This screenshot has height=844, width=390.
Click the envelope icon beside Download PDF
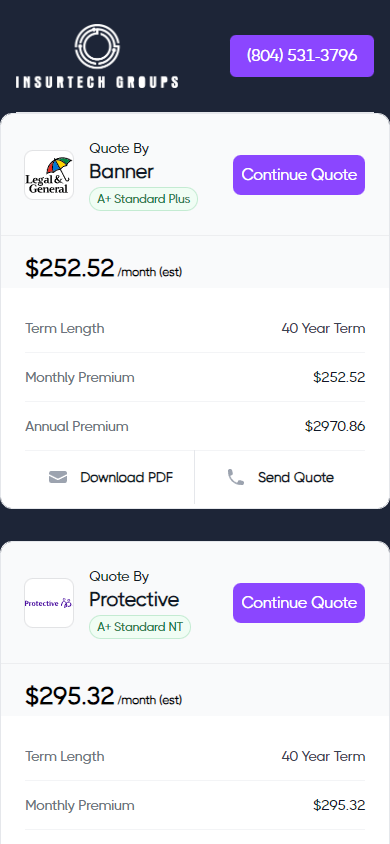[58, 477]
